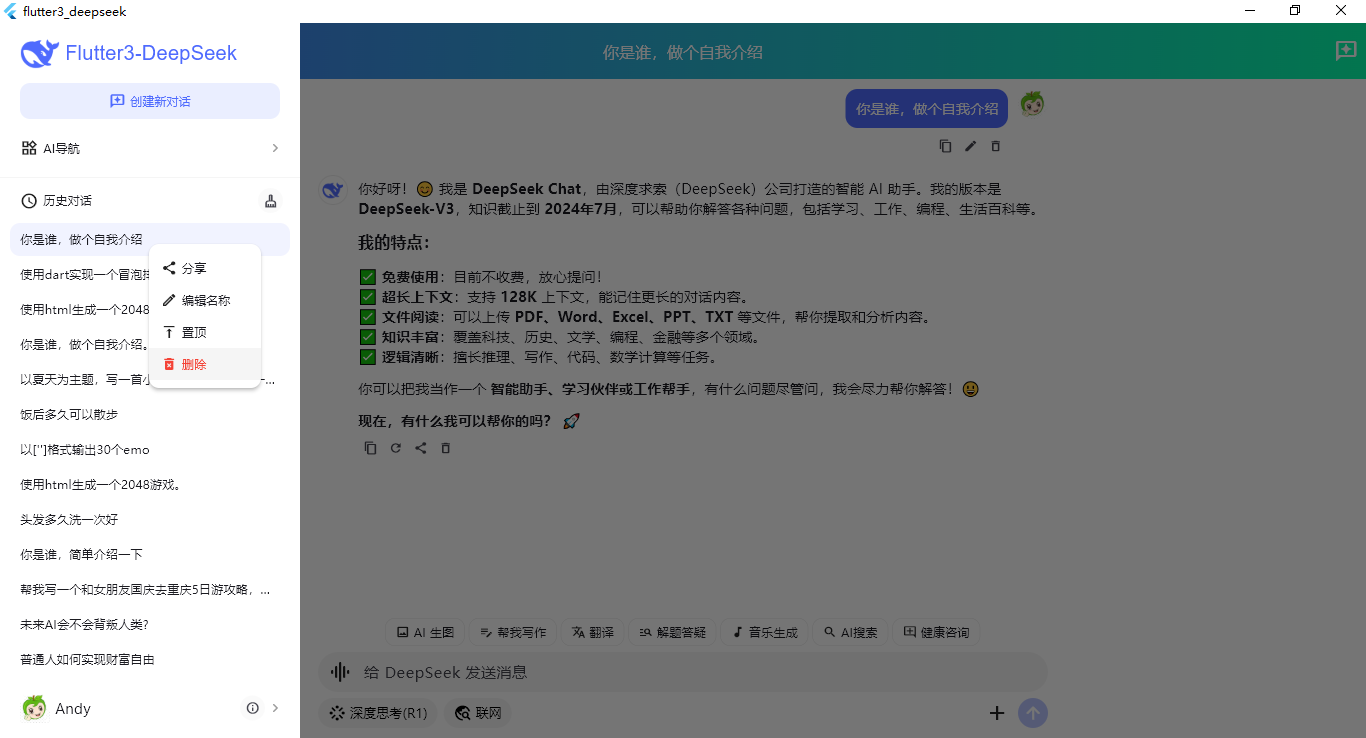This screenshot has height=738, width=1366.
Task: Click the send message arrow button
Action: [x=1033, y=713]
